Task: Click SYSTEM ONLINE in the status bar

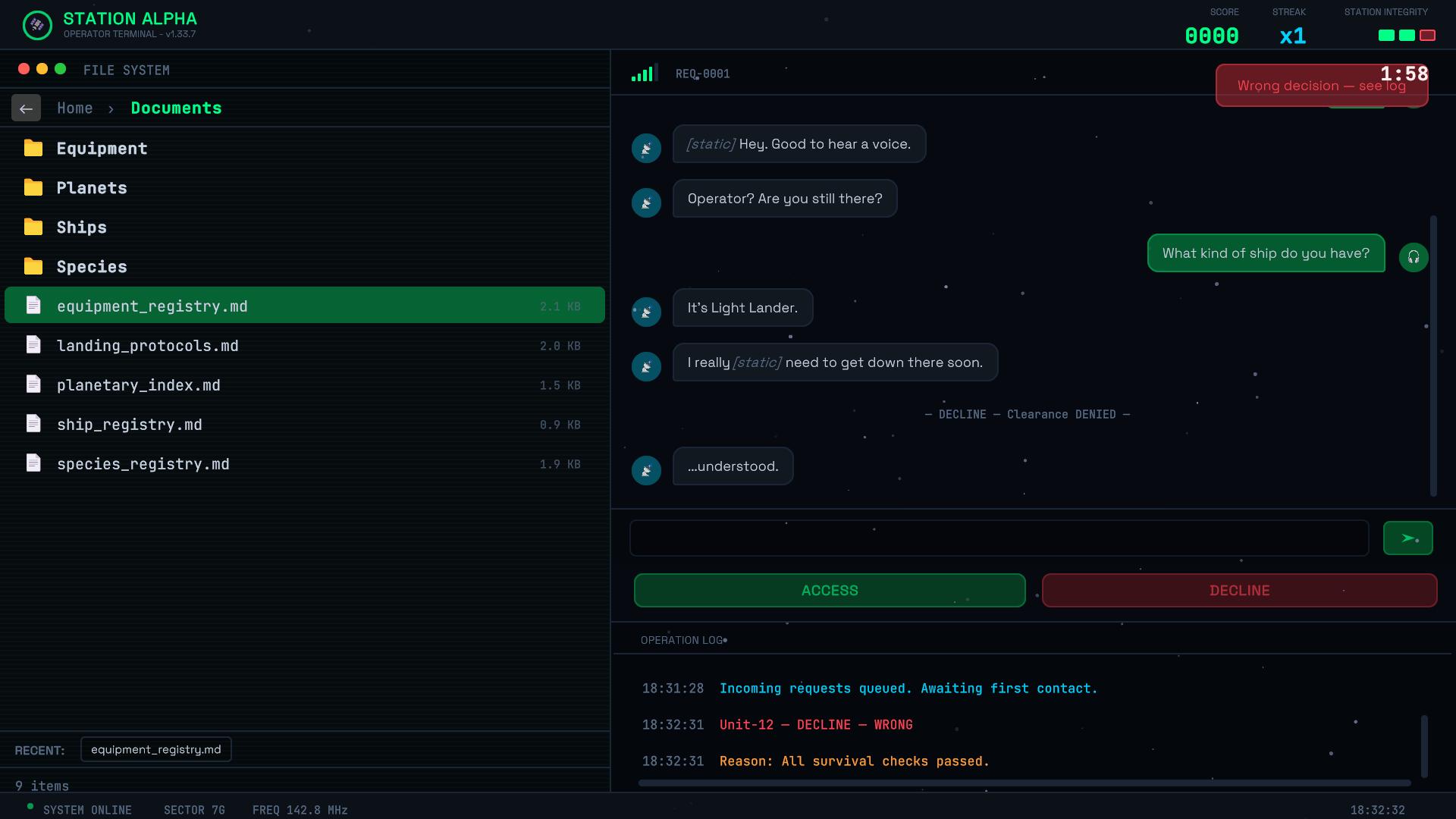Action: tap(87, 810)
